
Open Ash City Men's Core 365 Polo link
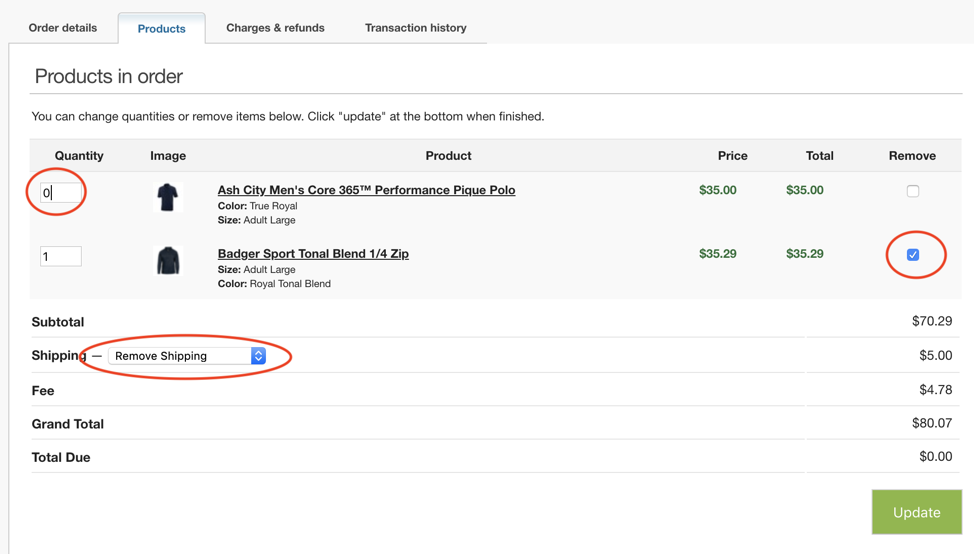click(366, 190)
